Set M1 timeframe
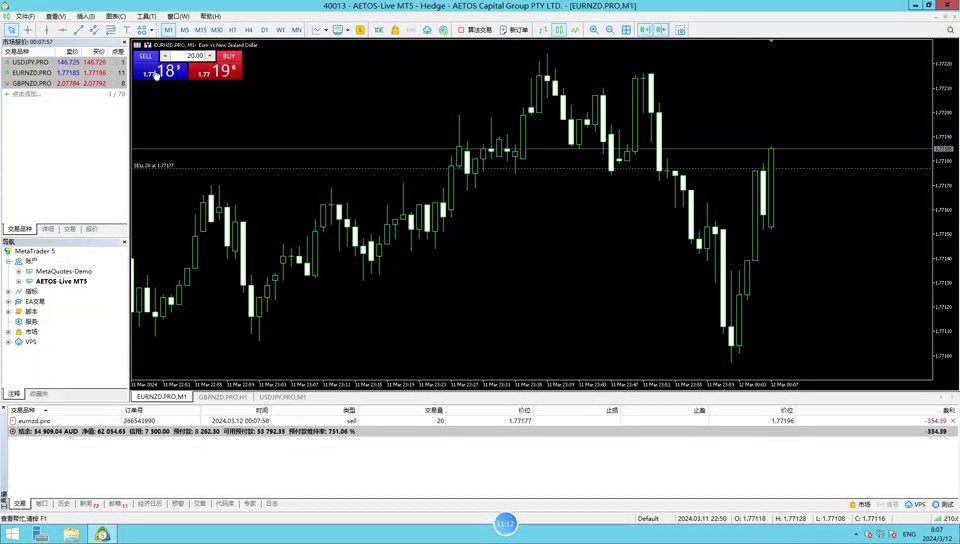The height and width of the screenshot is (544, 960). (x=168, y=30)
